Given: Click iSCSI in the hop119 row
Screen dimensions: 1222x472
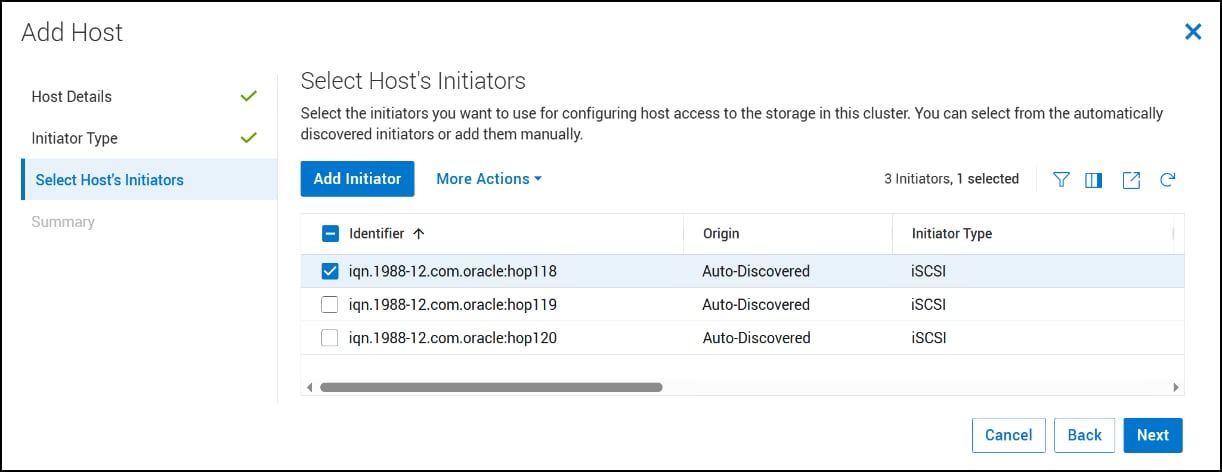Looking at the screenshot, I should pos(929,305).
